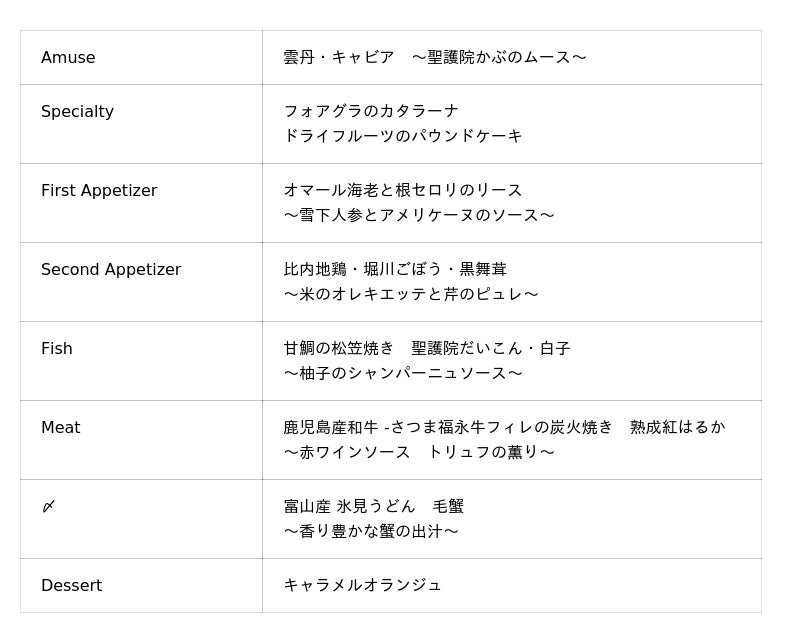This screenshot has height=643, width=800.
Task: Select the Meat course label
Action: coord(60,428)
